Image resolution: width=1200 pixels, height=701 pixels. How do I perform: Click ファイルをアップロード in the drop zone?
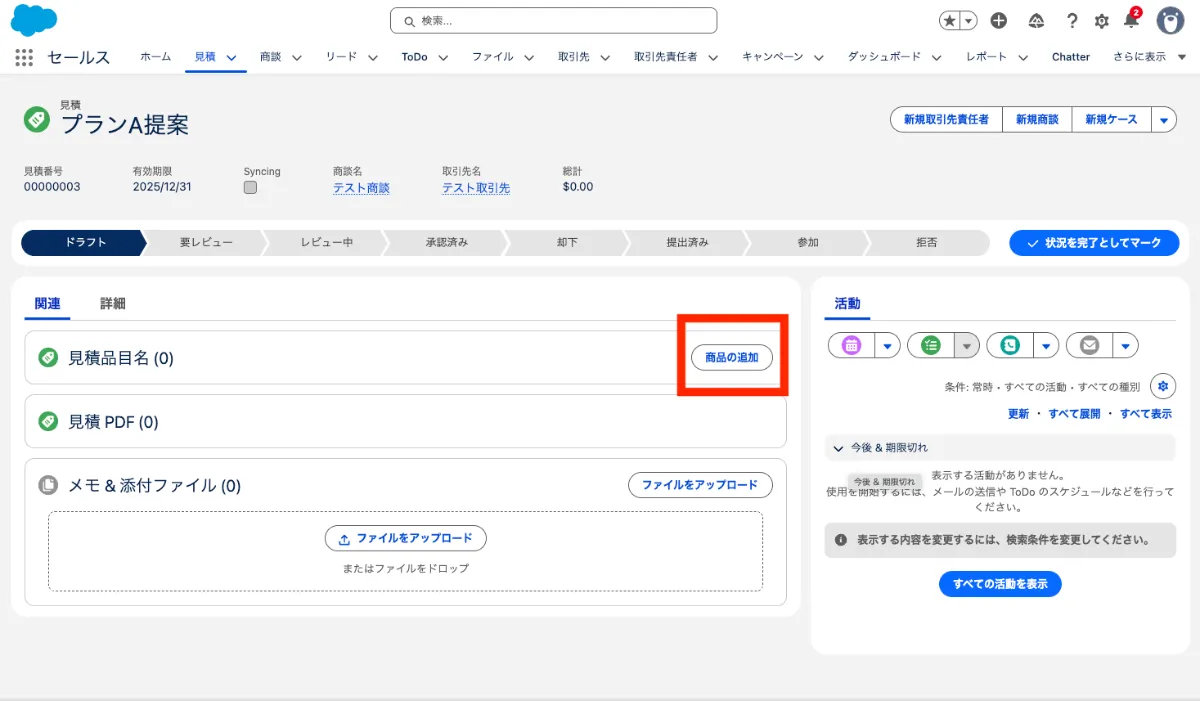coord(405,538)
